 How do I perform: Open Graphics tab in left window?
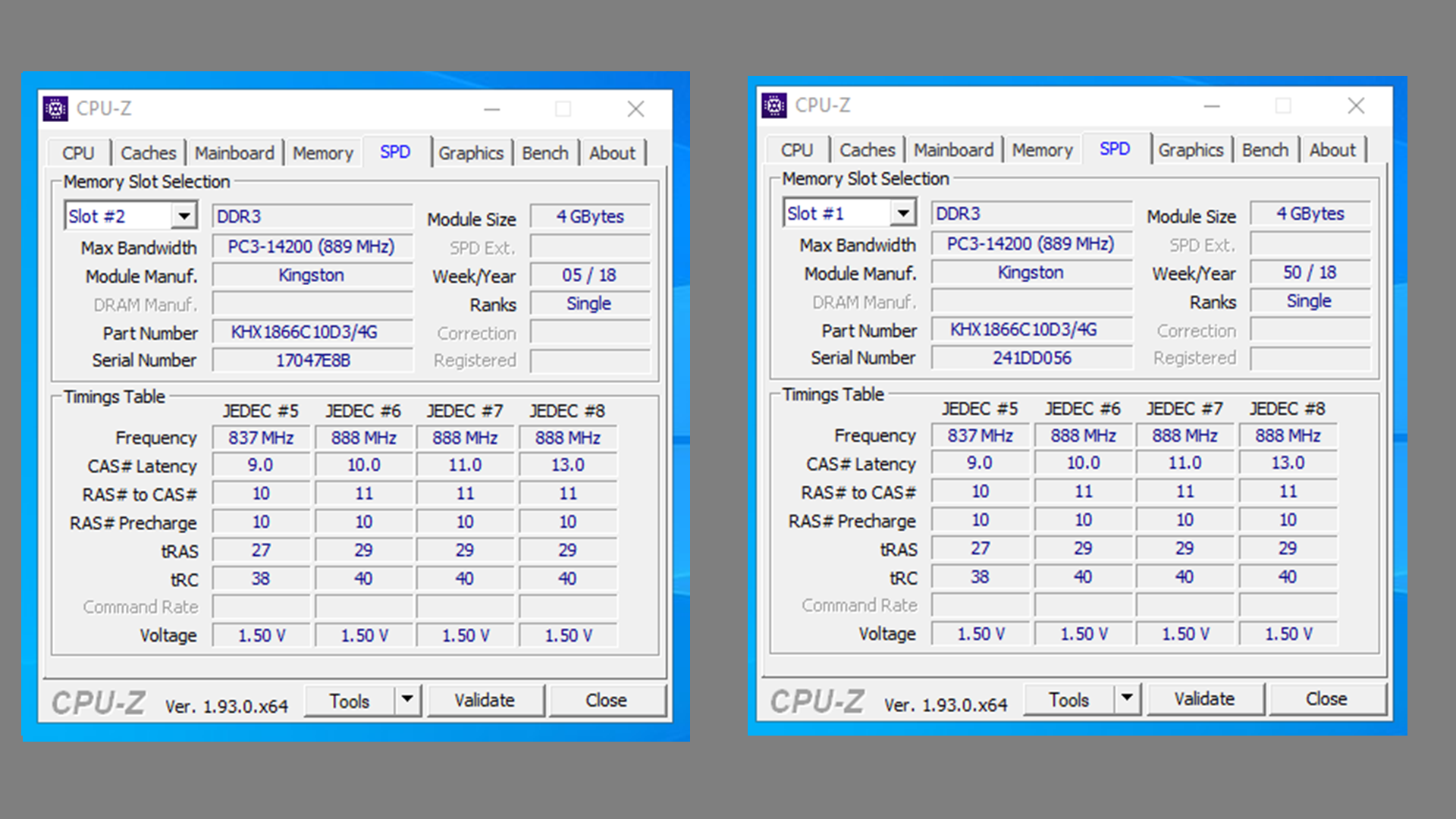pyautogui.click(x=471, y=152)
